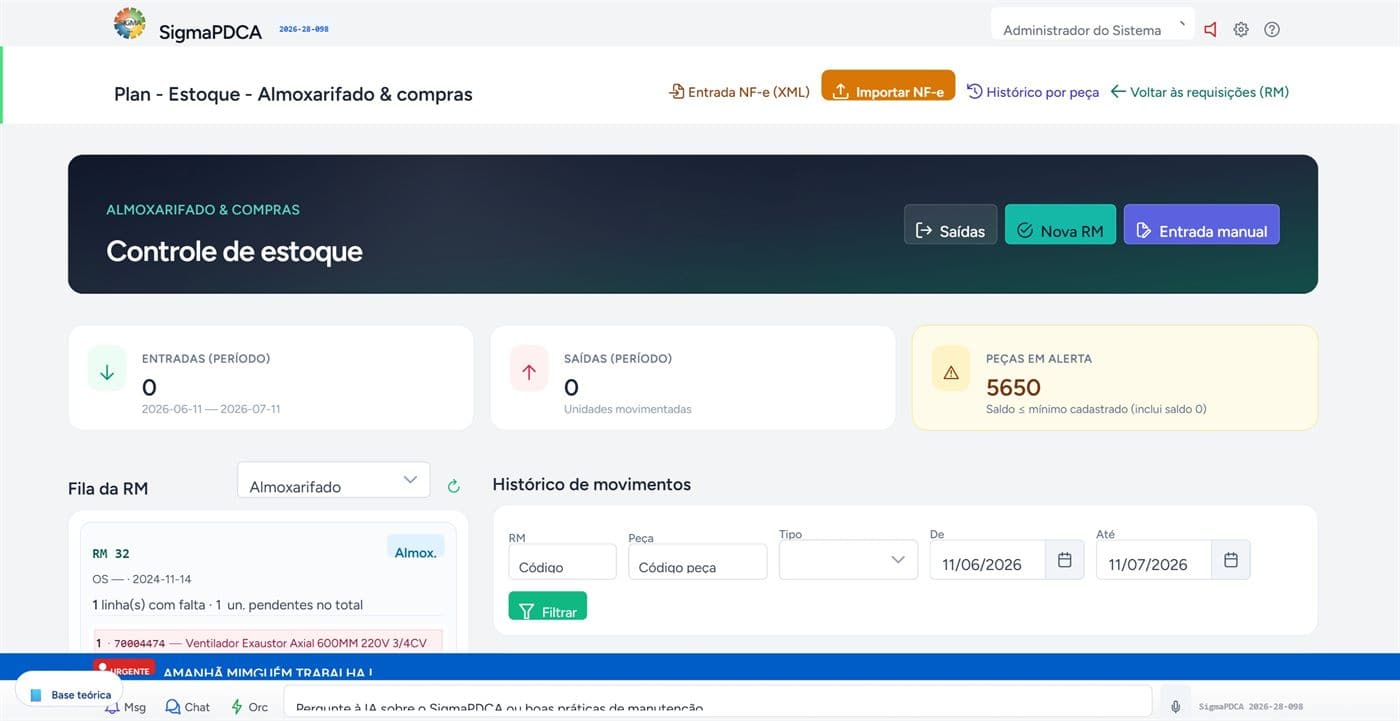Open the RM 32 queue card

[268, 588]
